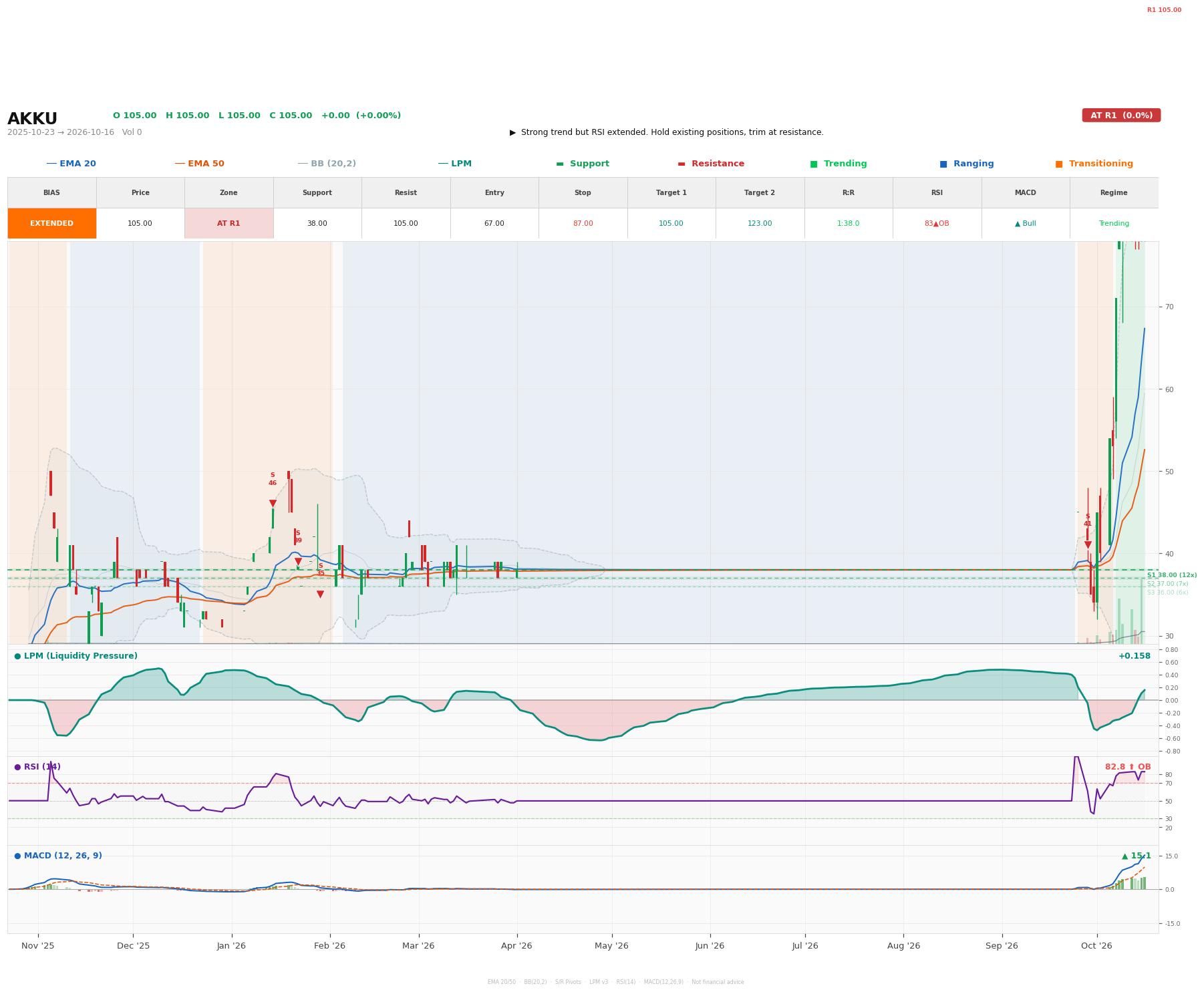This screenshot has width=1204, height=992.
Task: Click the R:R value 1:38.0 cell
Action: coord(849,223)
